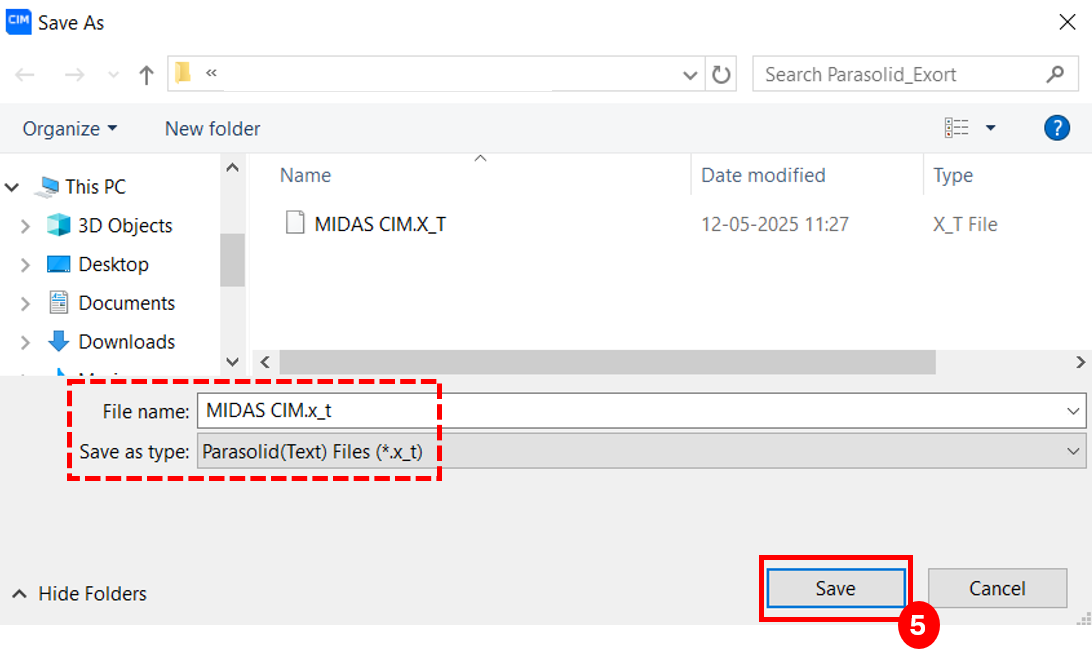Expand the Documents tree node
Image resolution: width=1092 pixels, height=652 pixels.
point(25,304)
